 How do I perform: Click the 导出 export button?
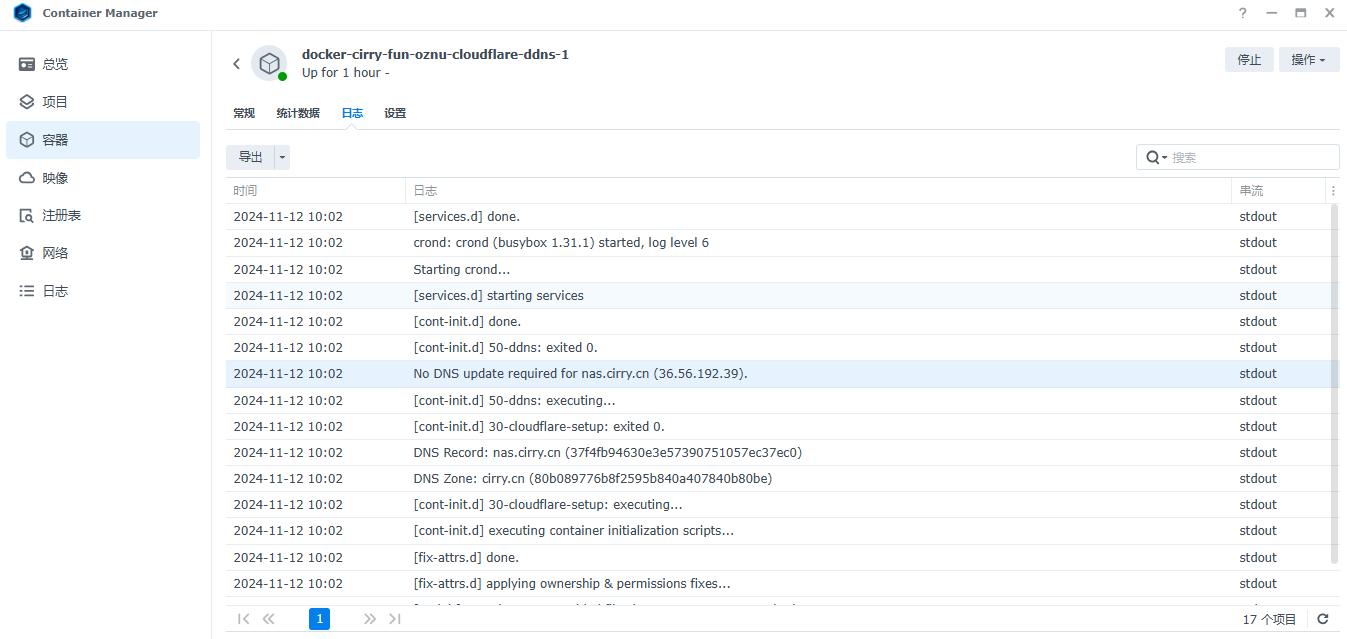coord(250,157)
